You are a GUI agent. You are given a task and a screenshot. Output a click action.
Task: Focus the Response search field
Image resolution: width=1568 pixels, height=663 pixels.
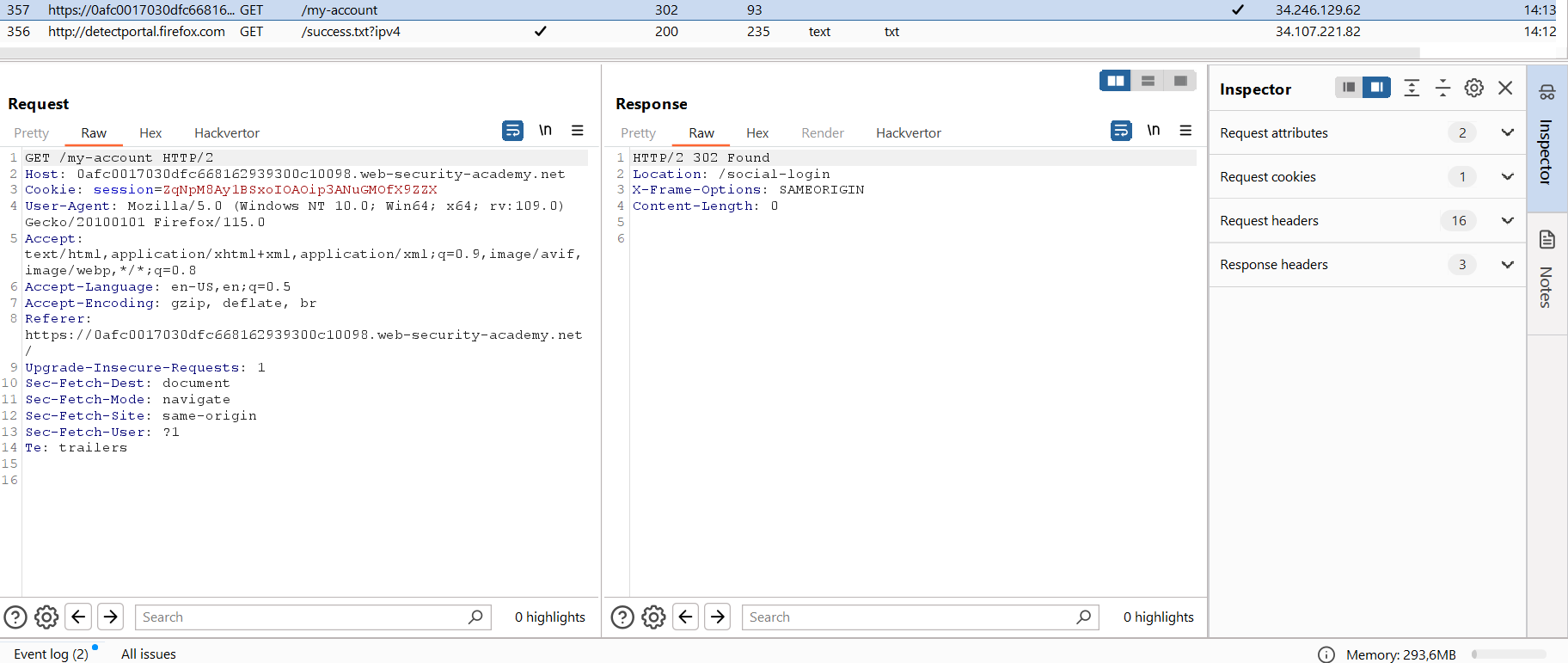[921, 617]
